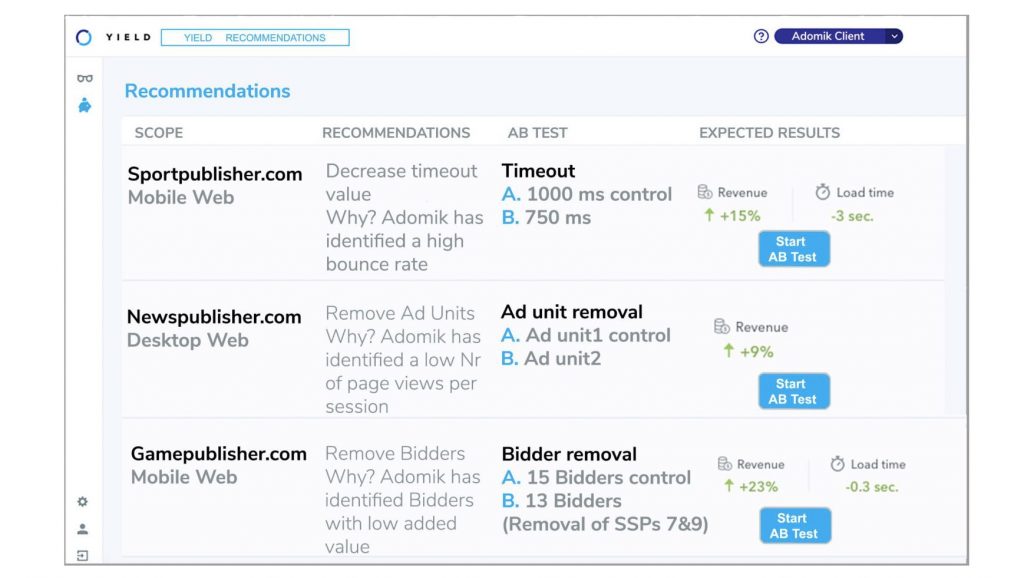Viewport: 1024px width, 578px height.
Task: Open the piggy bank yield section
Action: 85,104
